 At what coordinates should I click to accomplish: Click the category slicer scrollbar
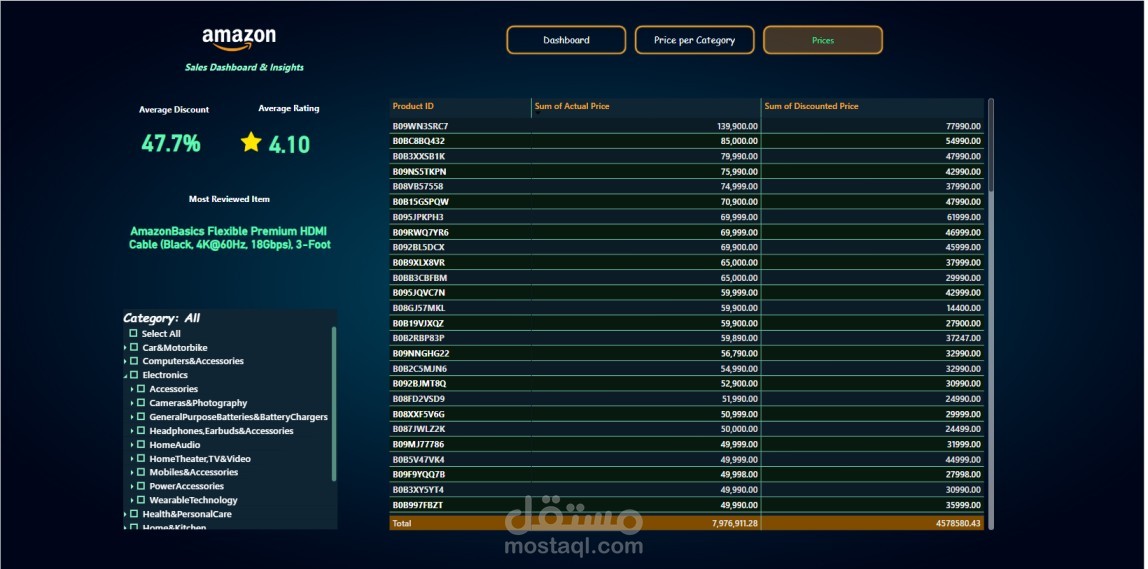334,403
